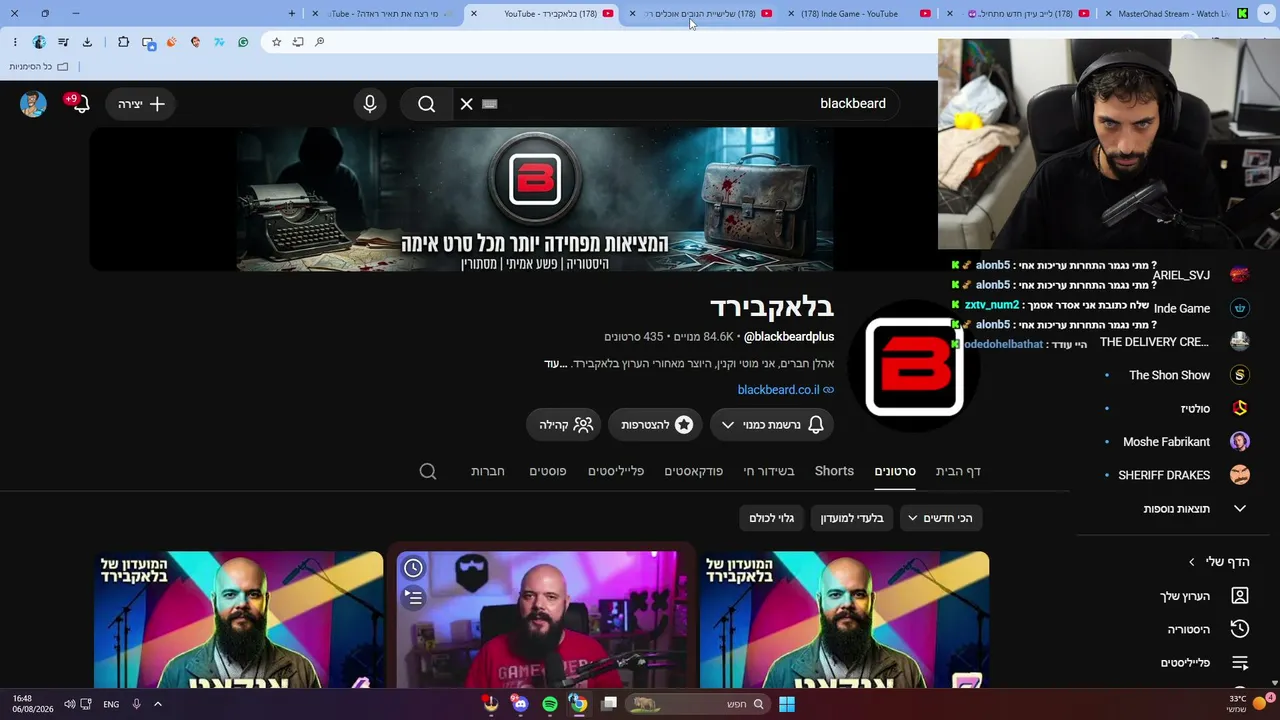Open the Chrome extensions puzzle icon
Screen dimensions: 1280x720
coord(123,42)
